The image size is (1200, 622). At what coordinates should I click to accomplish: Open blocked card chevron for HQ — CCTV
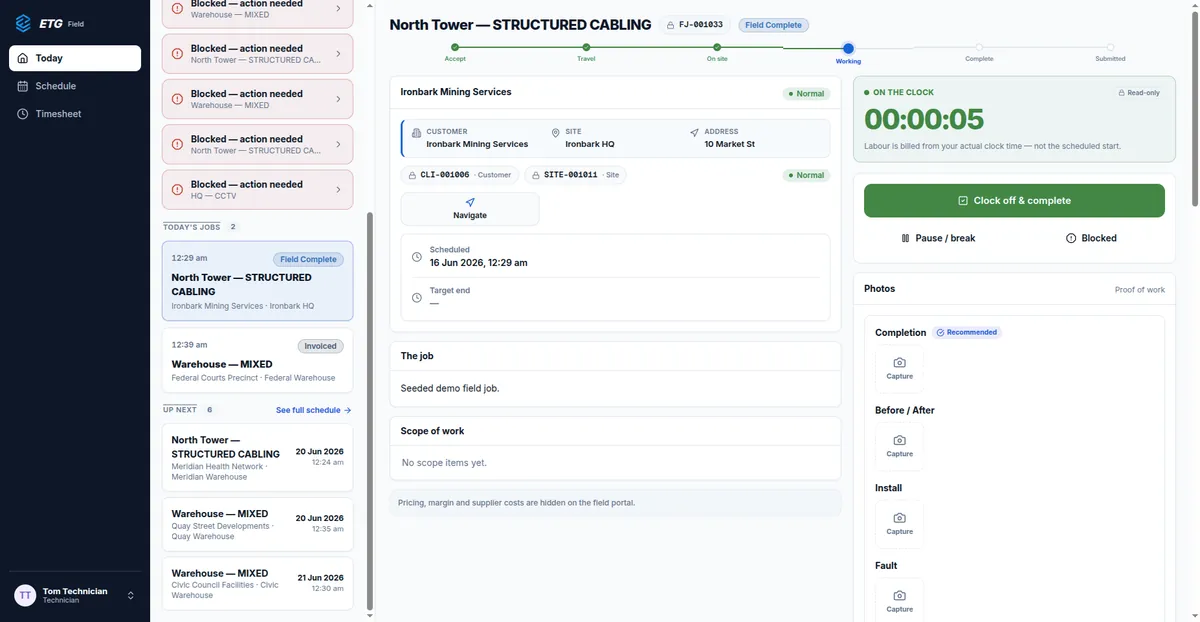click(338, 190)
